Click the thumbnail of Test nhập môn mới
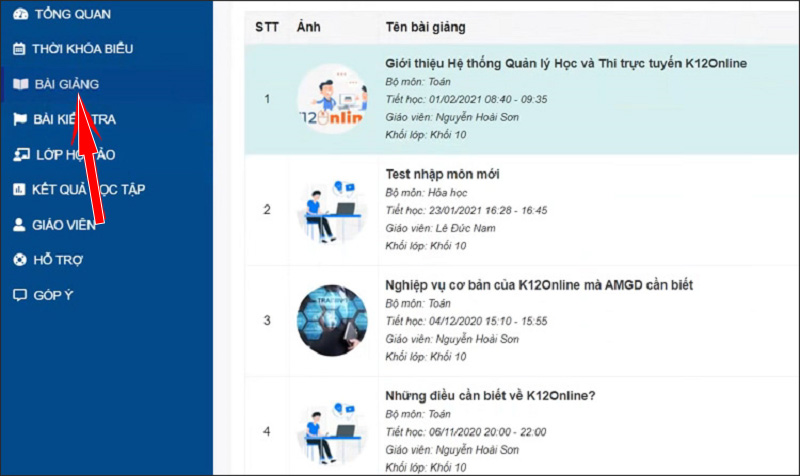The width and height of the screenshot is (800, 476). (x=332, y=210)
